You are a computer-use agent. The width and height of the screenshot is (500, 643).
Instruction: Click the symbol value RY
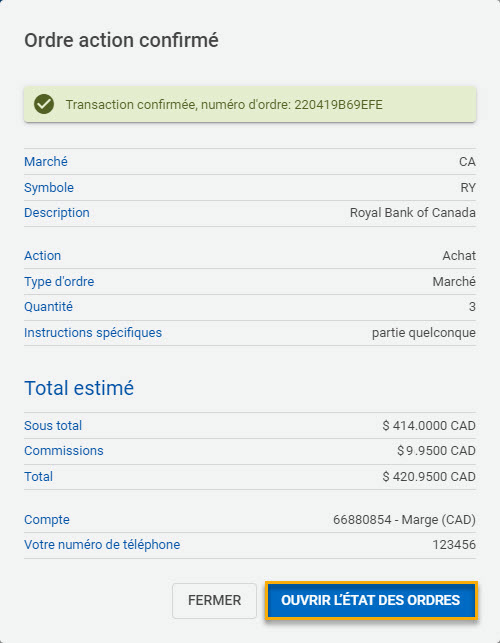coord(468,187)
